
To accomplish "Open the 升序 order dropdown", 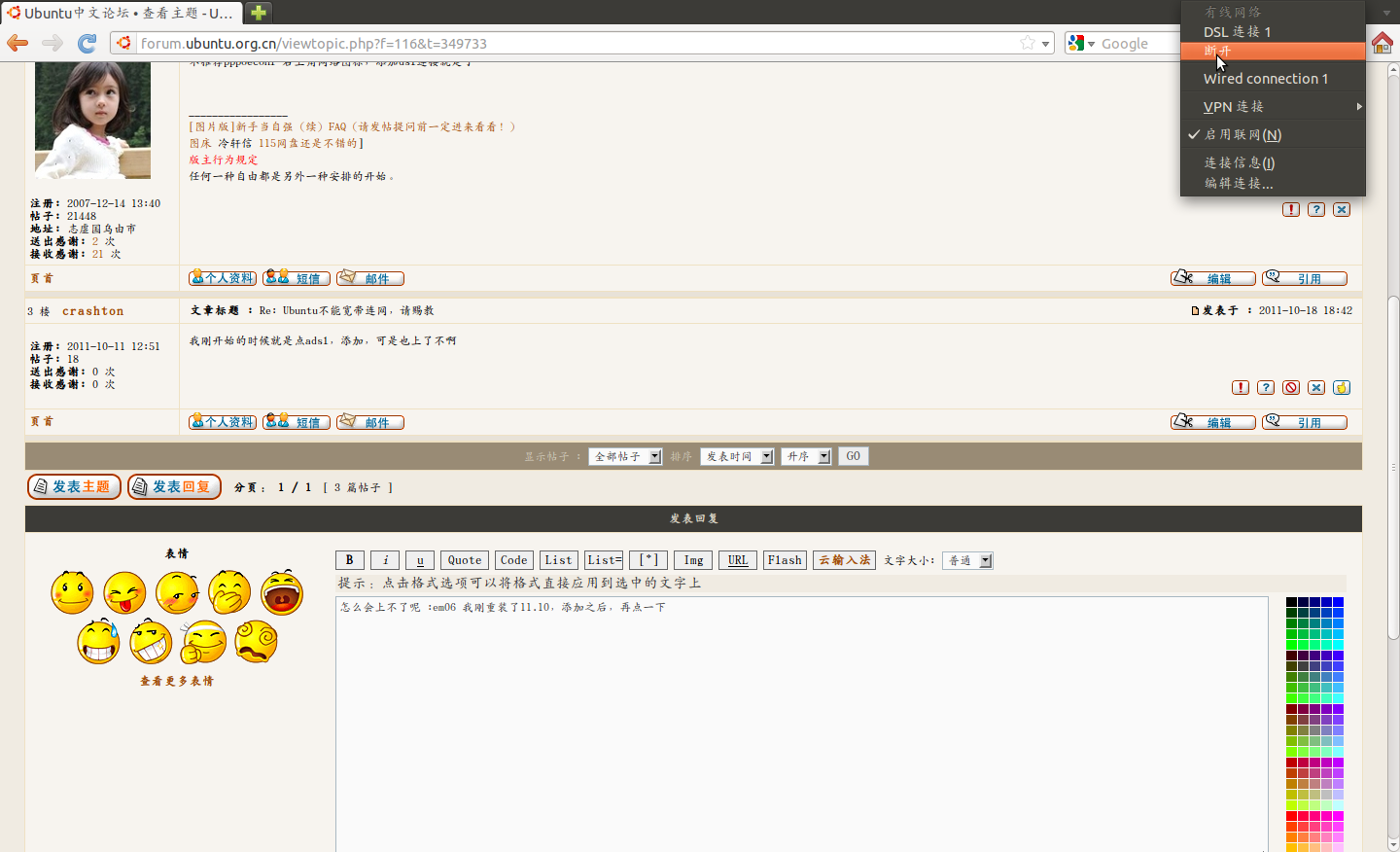I will tap(806, 456).
